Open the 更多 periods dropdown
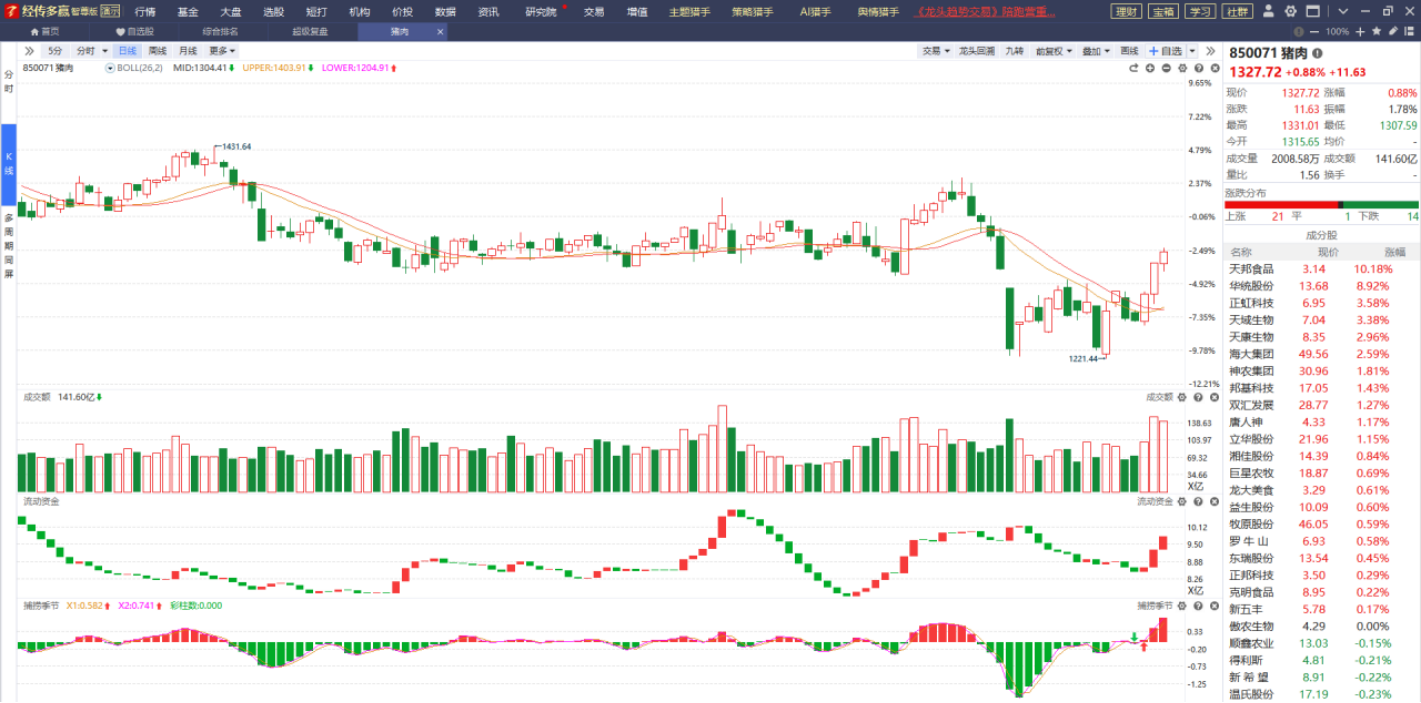This screenshot has height=703, width=1421. coord(222,50)
